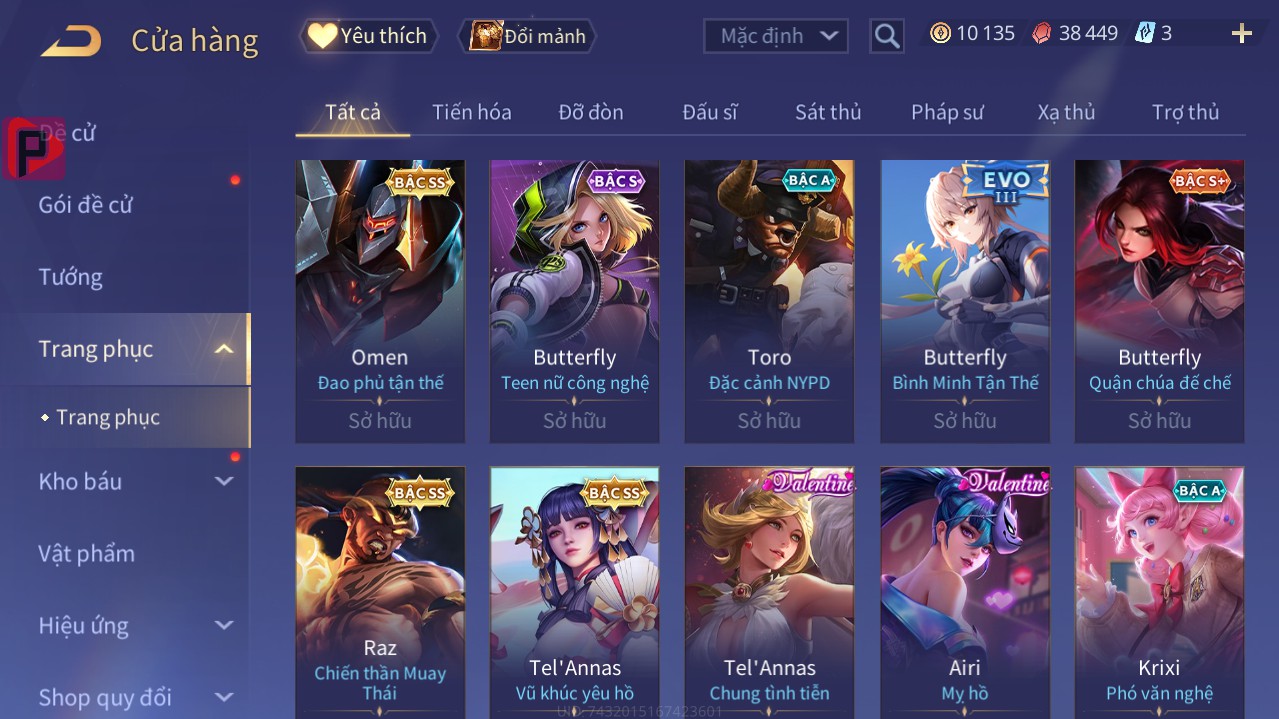1279x719 pixels.
Task: Tap the golden back arrow icon
Action: (71, 41)
